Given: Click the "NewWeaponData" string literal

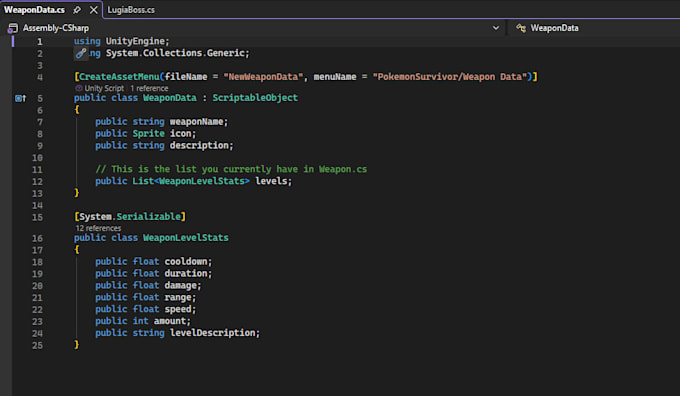Looking at the screenshot, I should (x=263, y=77).
